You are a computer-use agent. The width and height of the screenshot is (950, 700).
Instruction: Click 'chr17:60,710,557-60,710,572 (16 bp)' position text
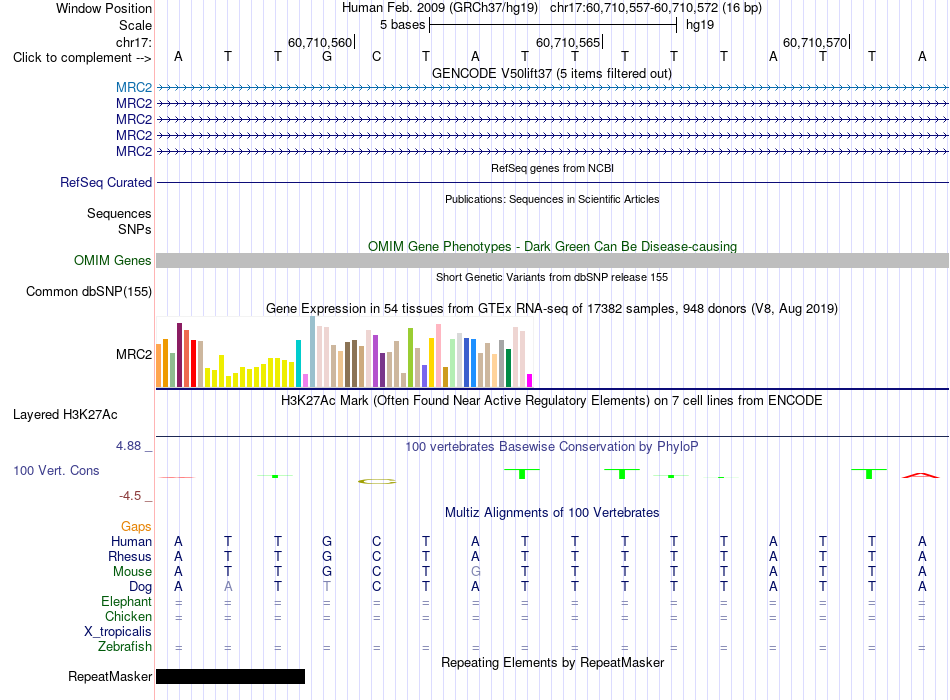(x=656, y=8)
